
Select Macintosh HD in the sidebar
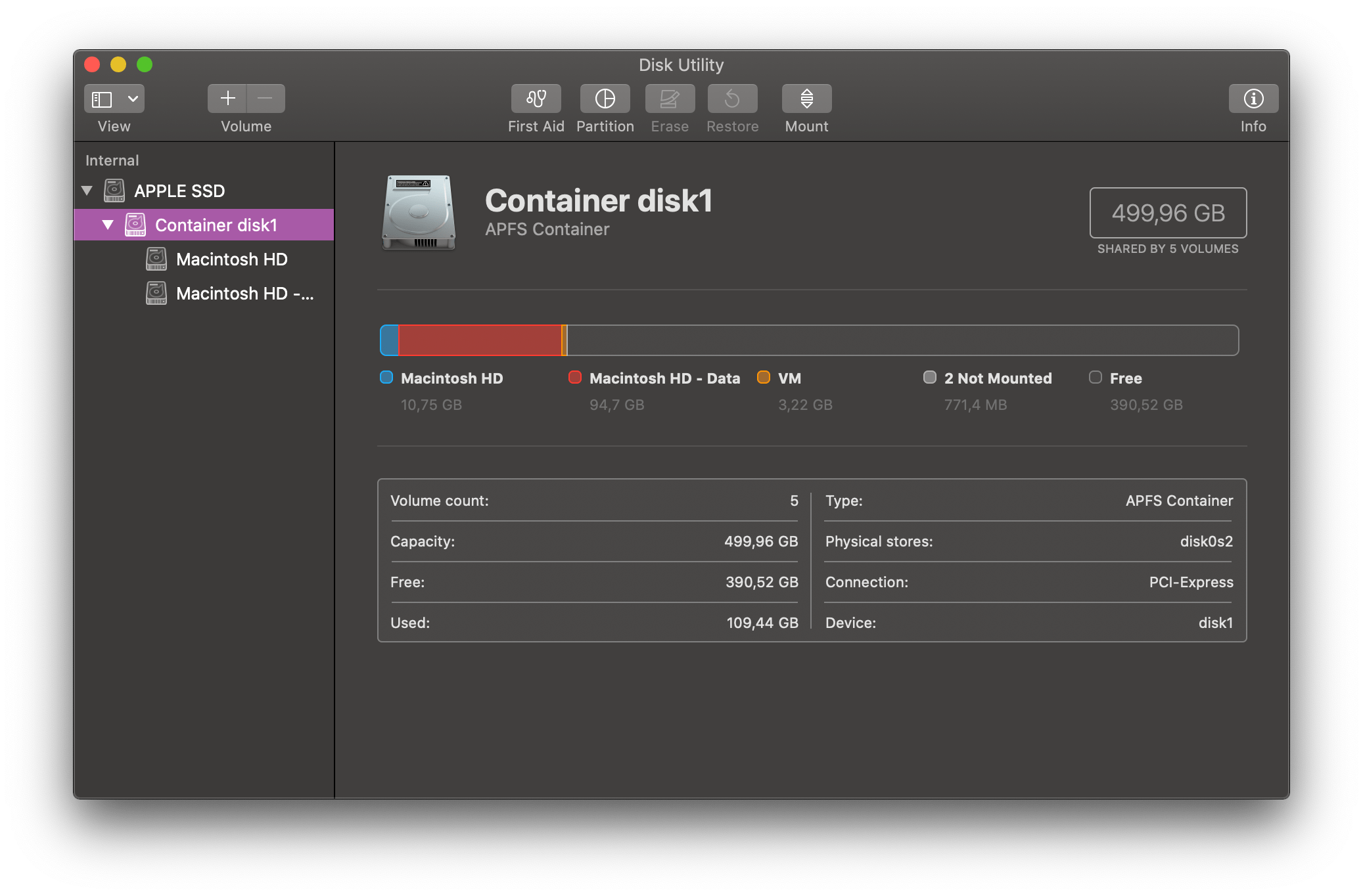pos(231,259)
